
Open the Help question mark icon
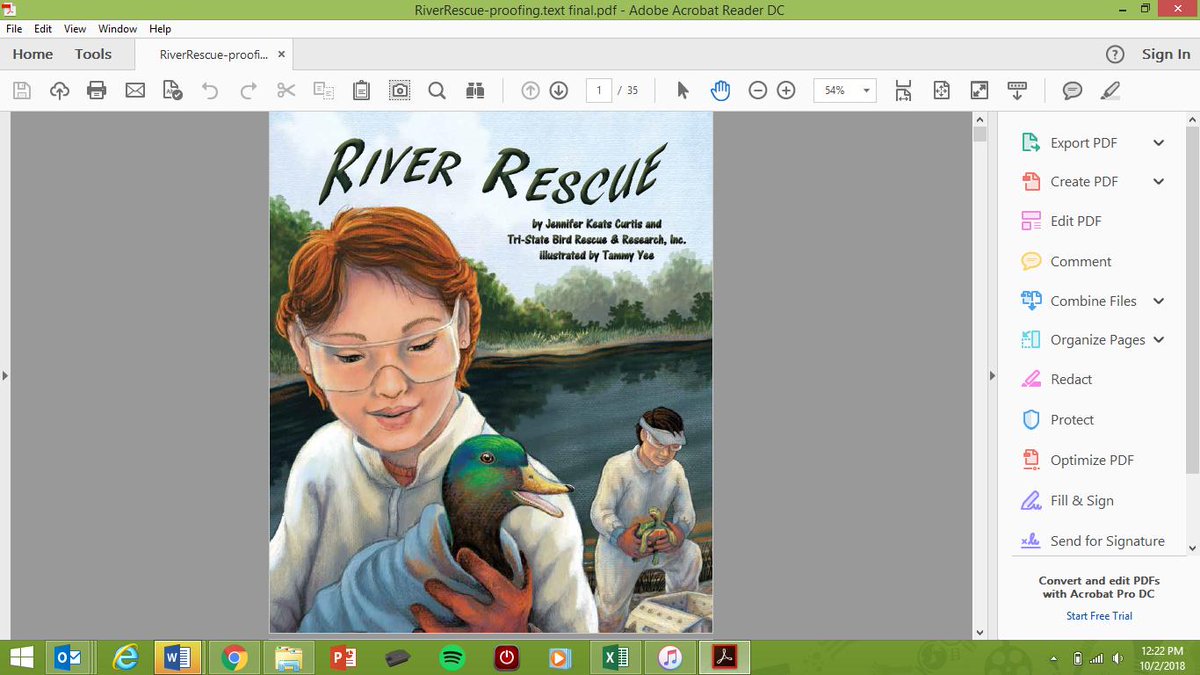[x=1115, y=55]
